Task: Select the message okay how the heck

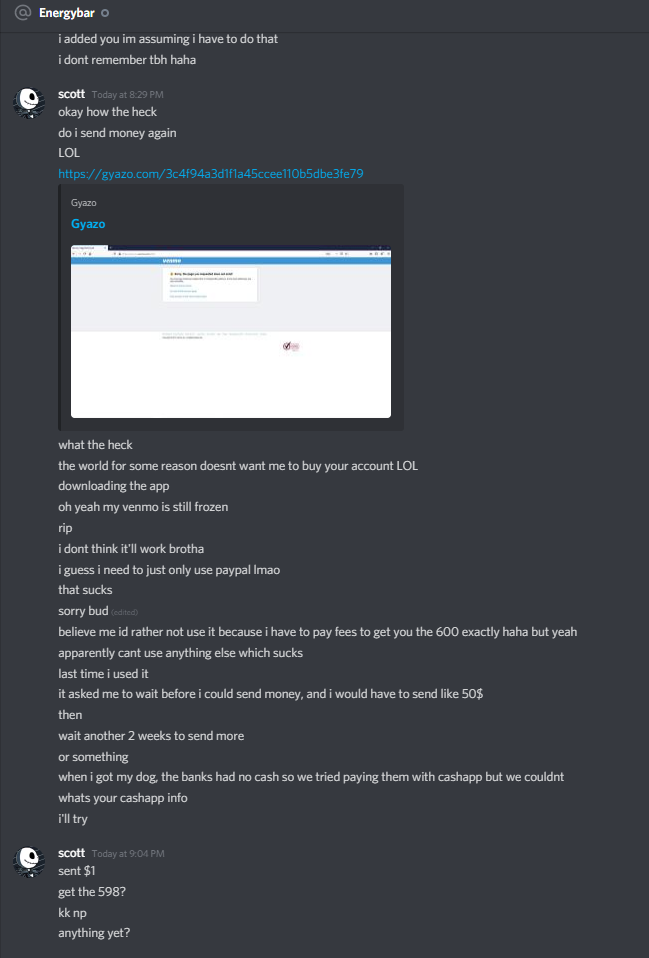Action: pyautogui.click(x=108, y=112)
